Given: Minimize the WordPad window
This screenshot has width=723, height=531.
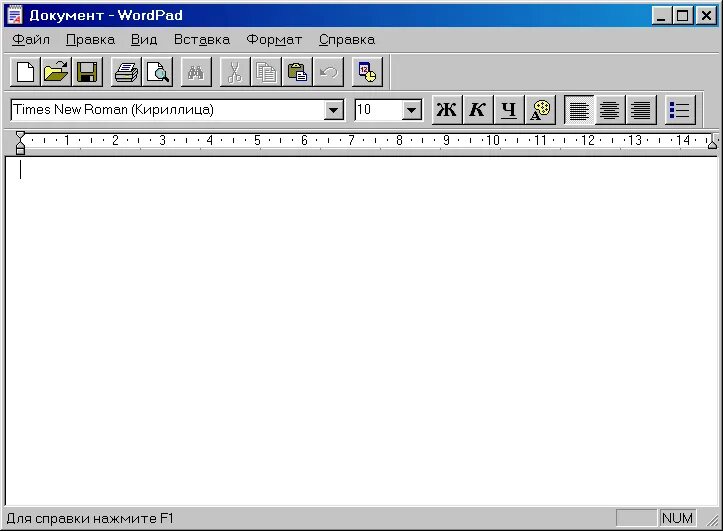Looking at the screenshot, I should click(662, 16).
